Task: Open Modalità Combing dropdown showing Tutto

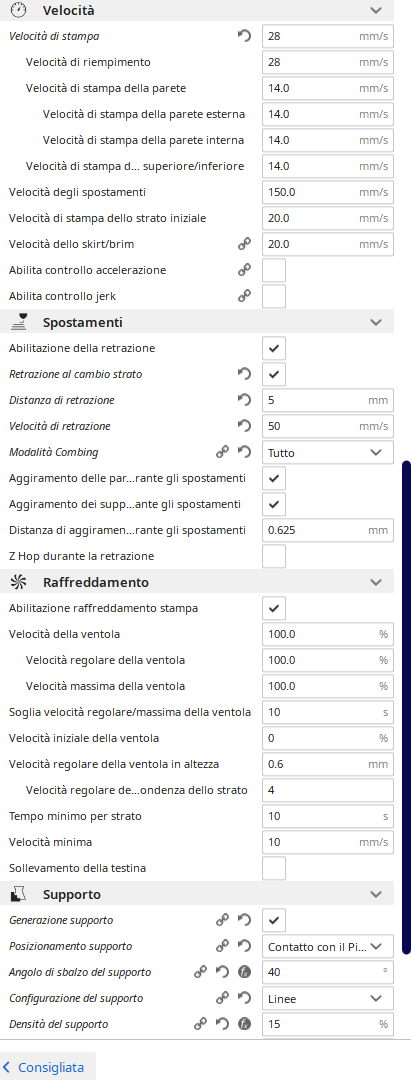Action: [x=328, y=453]
